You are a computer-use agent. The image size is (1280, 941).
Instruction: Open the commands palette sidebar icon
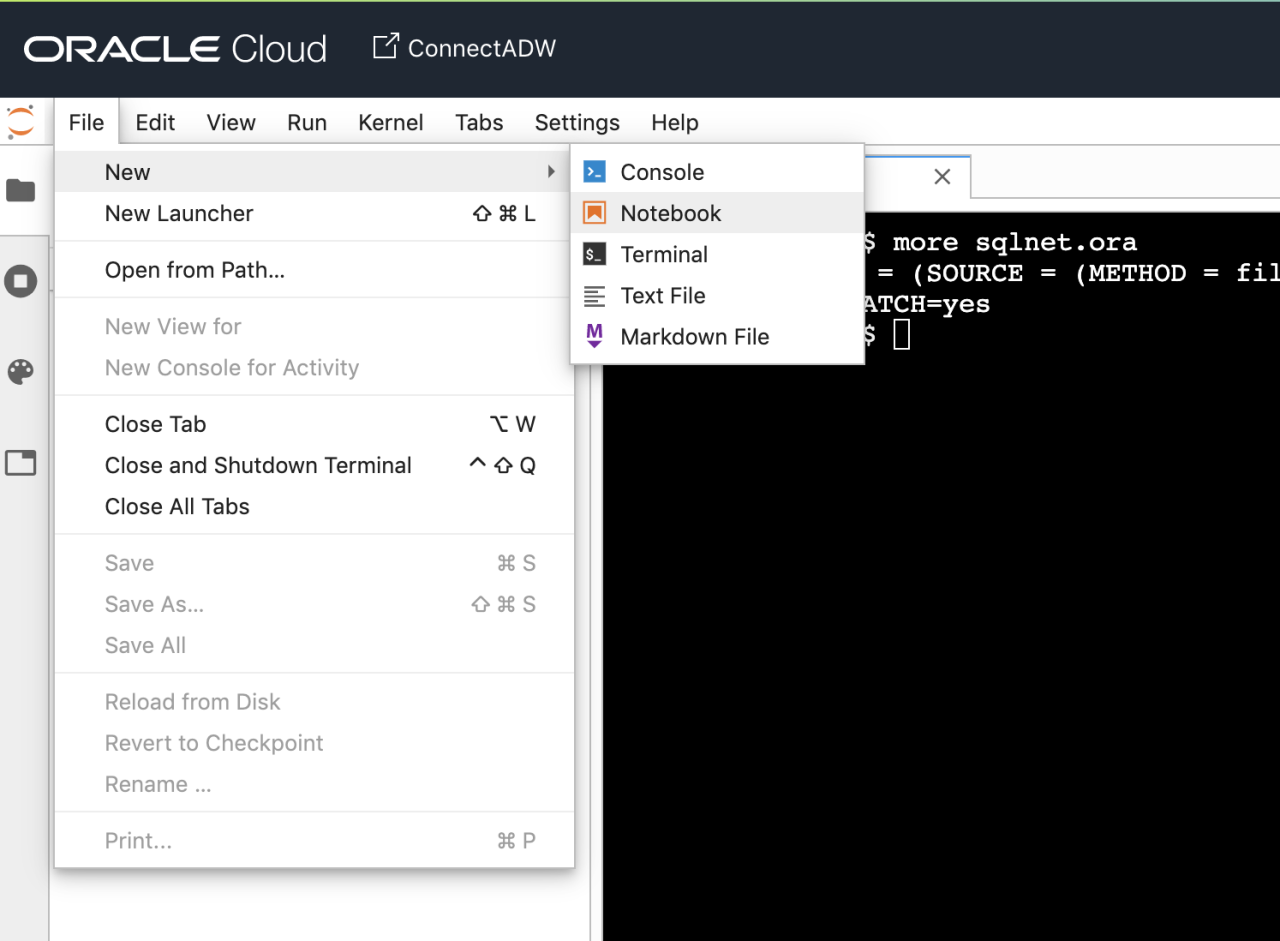pos(21,372)
